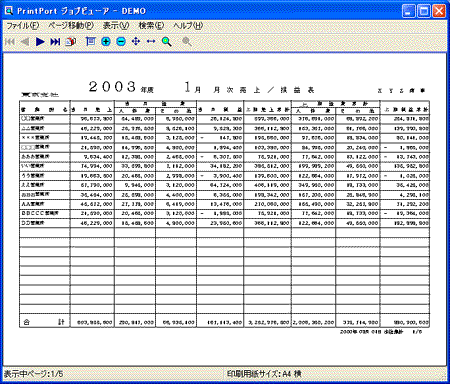Click the grayed first page icon
450x384 pixels.
click(10, 42)
